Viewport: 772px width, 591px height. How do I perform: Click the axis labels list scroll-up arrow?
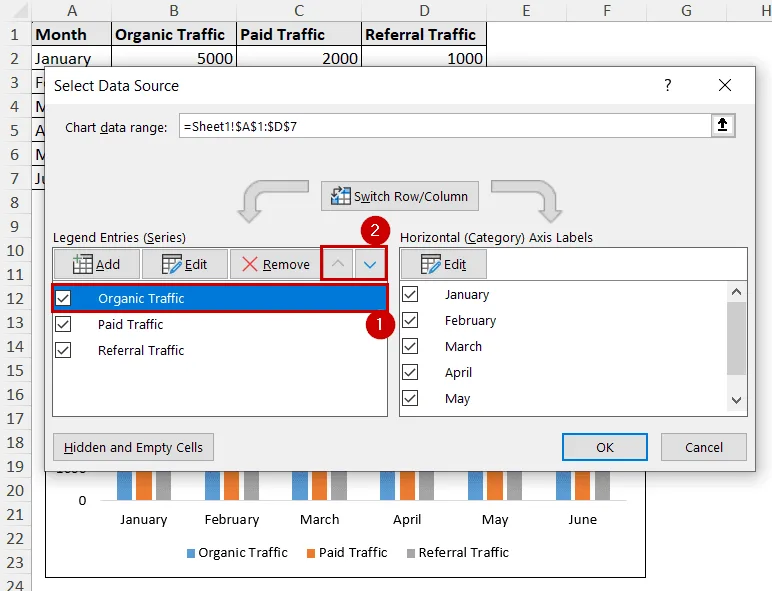pyautogui.click(x=737, y=292)
